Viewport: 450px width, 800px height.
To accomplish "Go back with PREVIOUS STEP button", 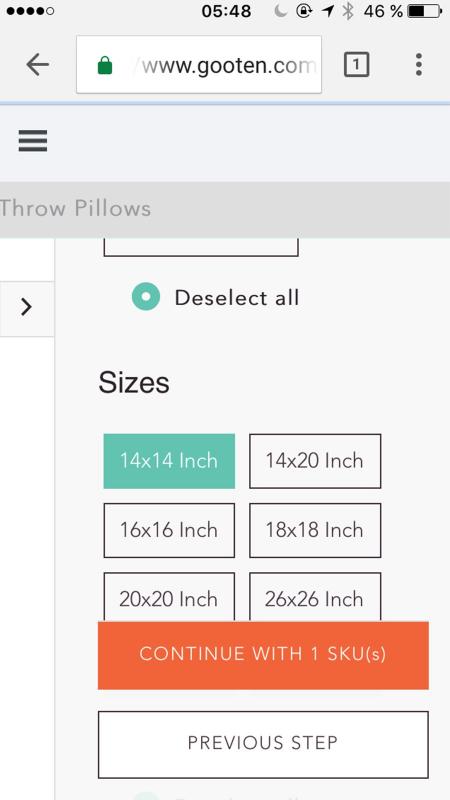I will (x=263, y=744).
